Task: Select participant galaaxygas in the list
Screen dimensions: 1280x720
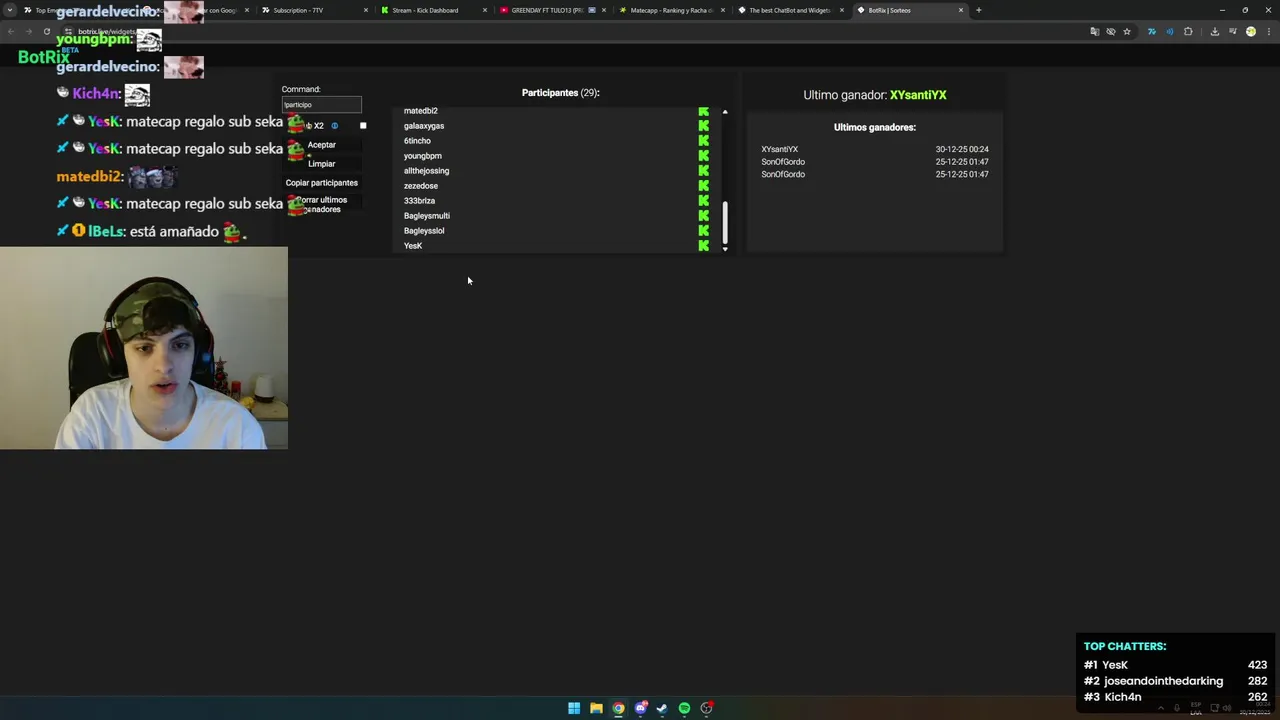Action: [424, 126]
